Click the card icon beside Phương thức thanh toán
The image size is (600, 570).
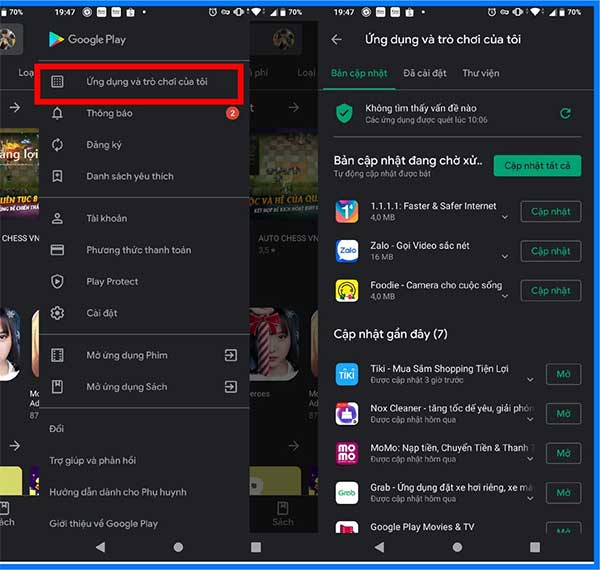pos(57,250)
